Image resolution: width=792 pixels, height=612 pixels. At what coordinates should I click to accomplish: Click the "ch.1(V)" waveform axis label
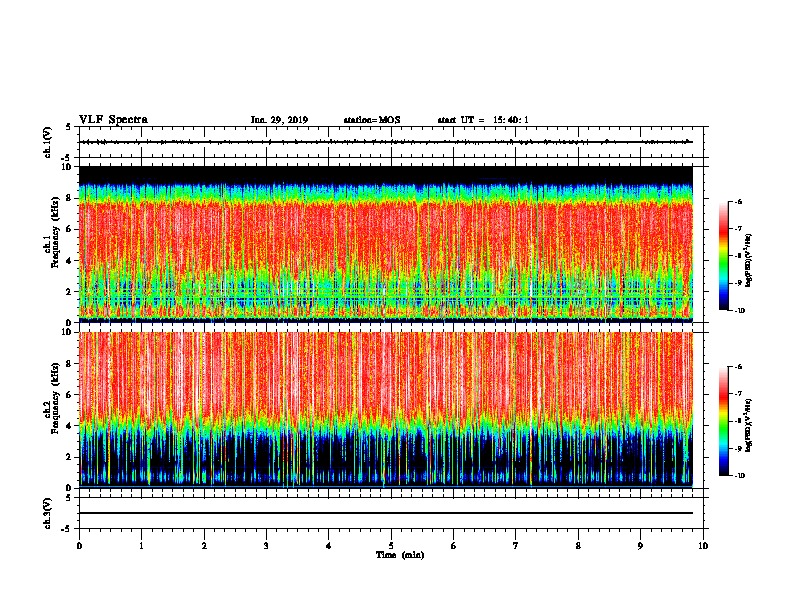[x=47, y=142]
